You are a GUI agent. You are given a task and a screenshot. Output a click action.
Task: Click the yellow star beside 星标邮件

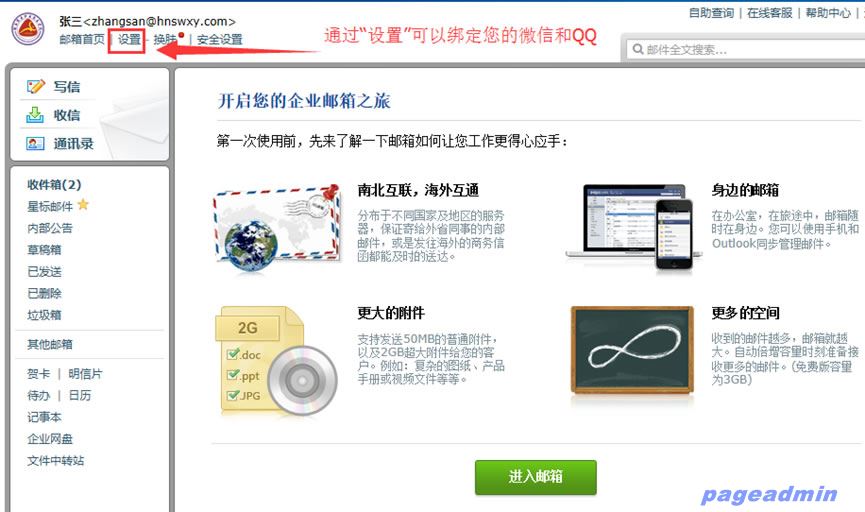83,205
